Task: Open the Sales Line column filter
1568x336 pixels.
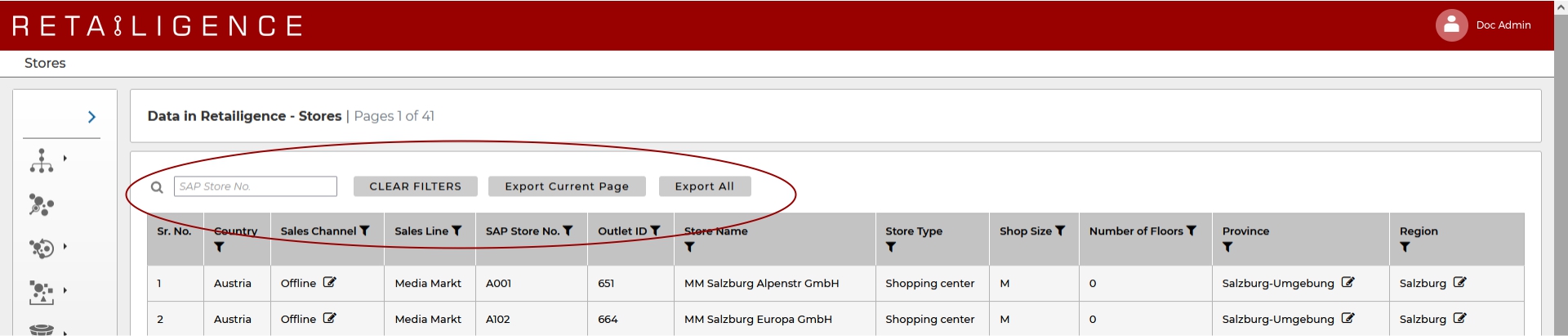Action: click(x=457, y=231)
